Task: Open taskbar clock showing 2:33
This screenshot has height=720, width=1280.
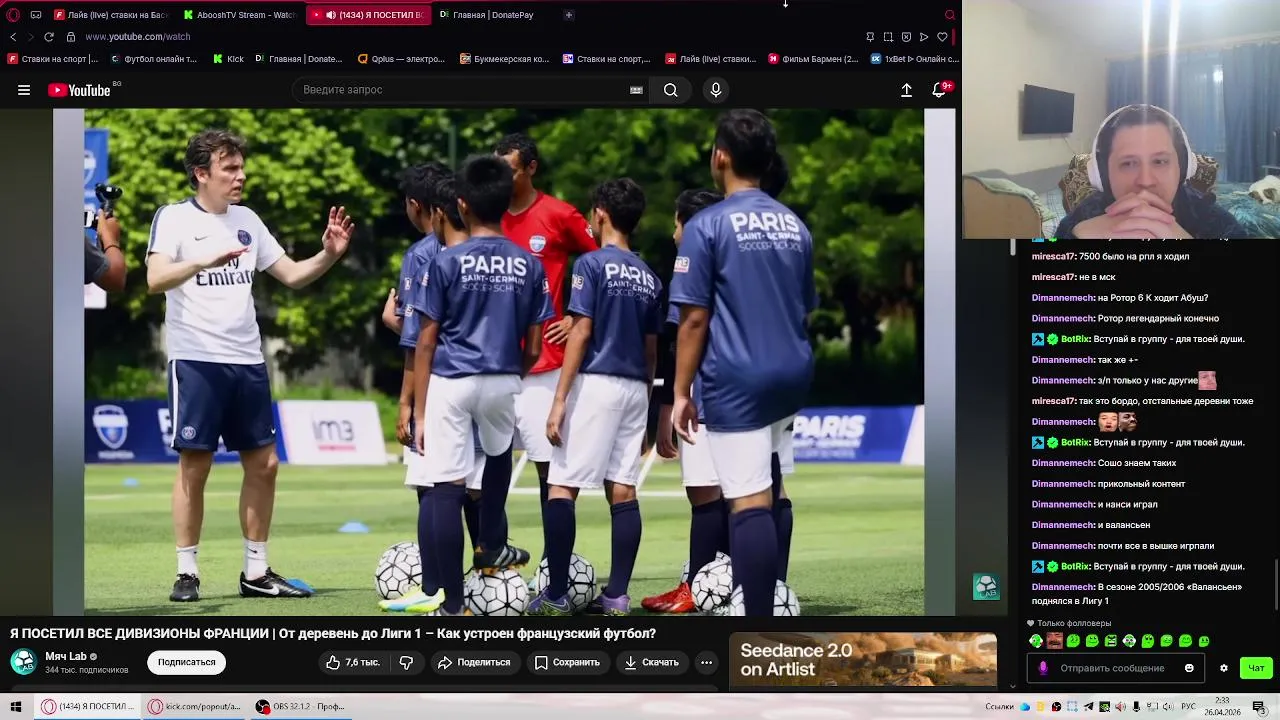Action: click(1222, 706)
